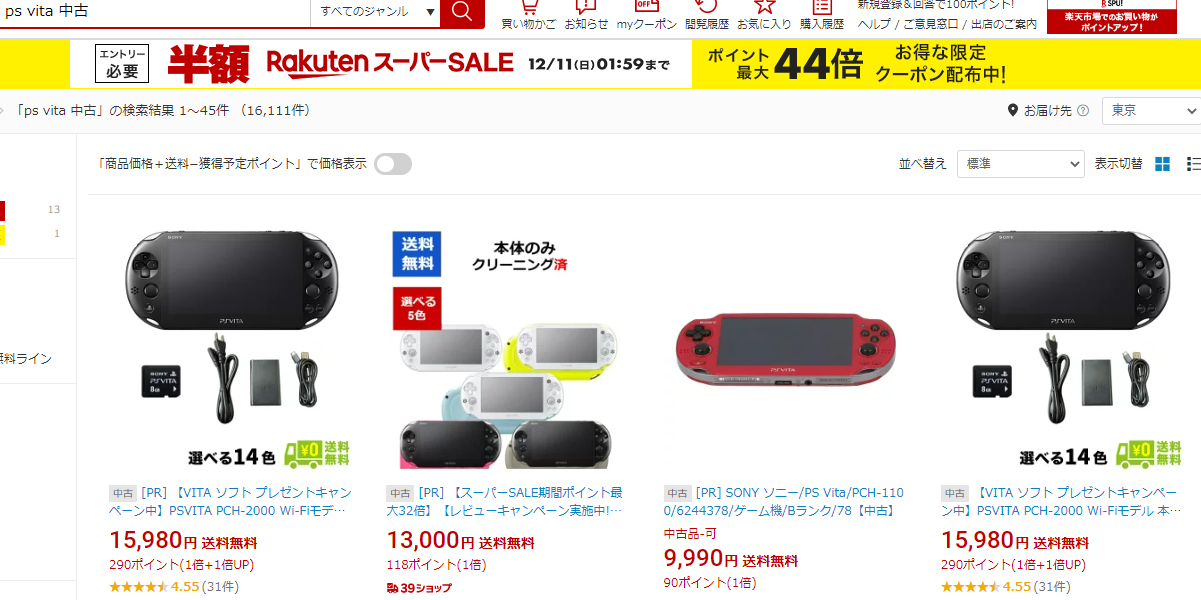This screenshot has width=1201, height=600.
Task: Switch to grid view display icon
Action: [x=1162, y=164]
